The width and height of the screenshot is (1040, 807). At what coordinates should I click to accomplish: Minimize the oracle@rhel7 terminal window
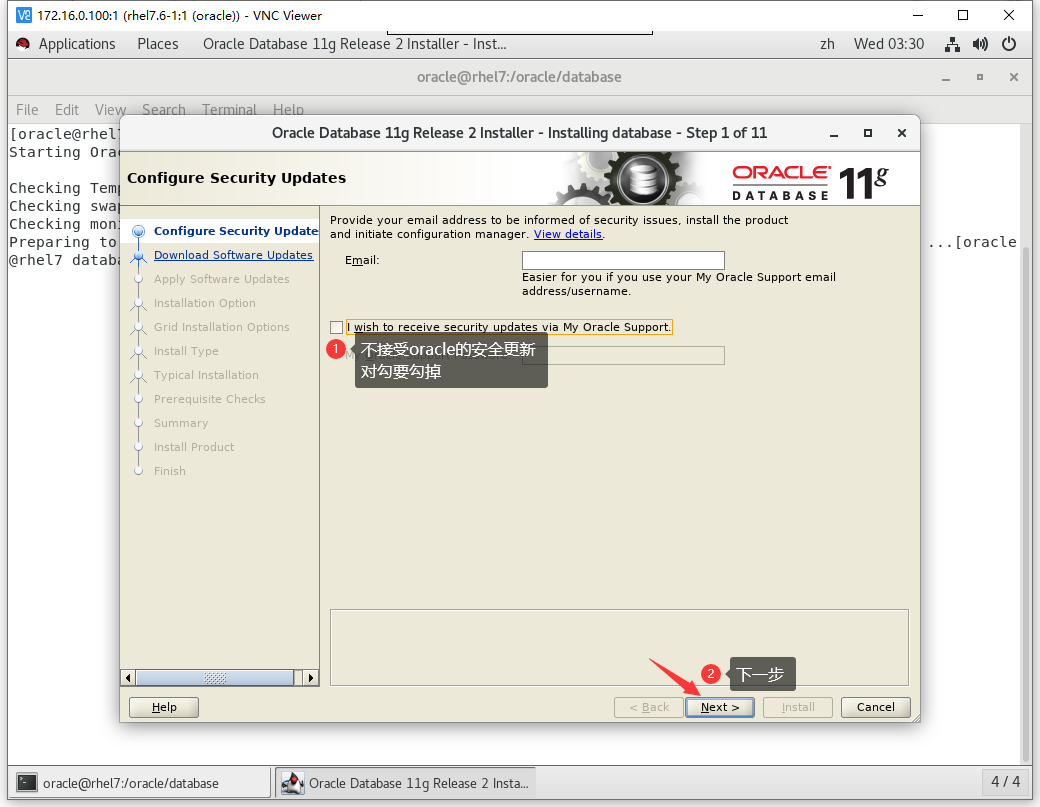pyautogui.click(x=946, y=78)
